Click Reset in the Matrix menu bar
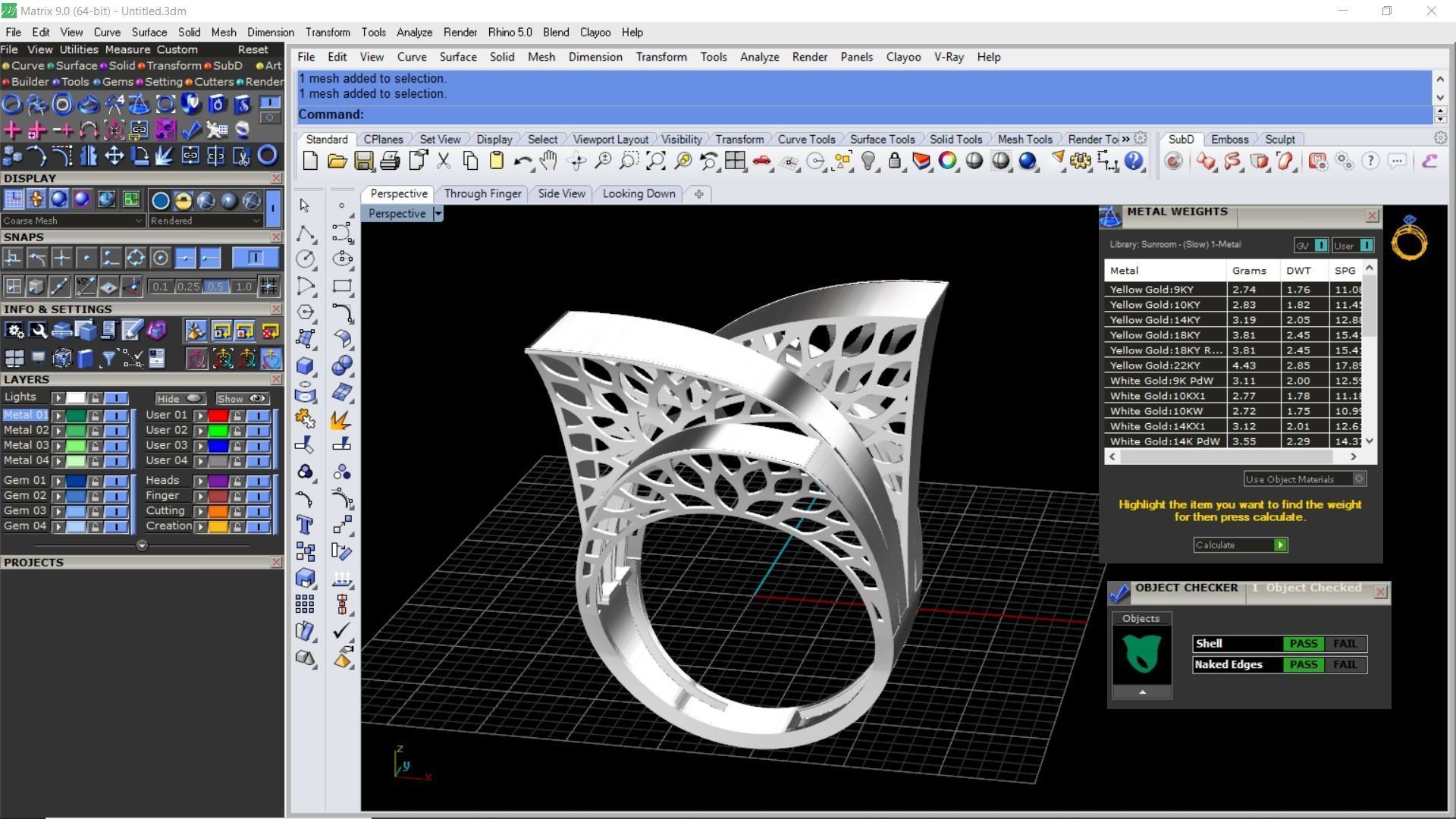Screen dimensions: 1456x819 click(253, 49)
